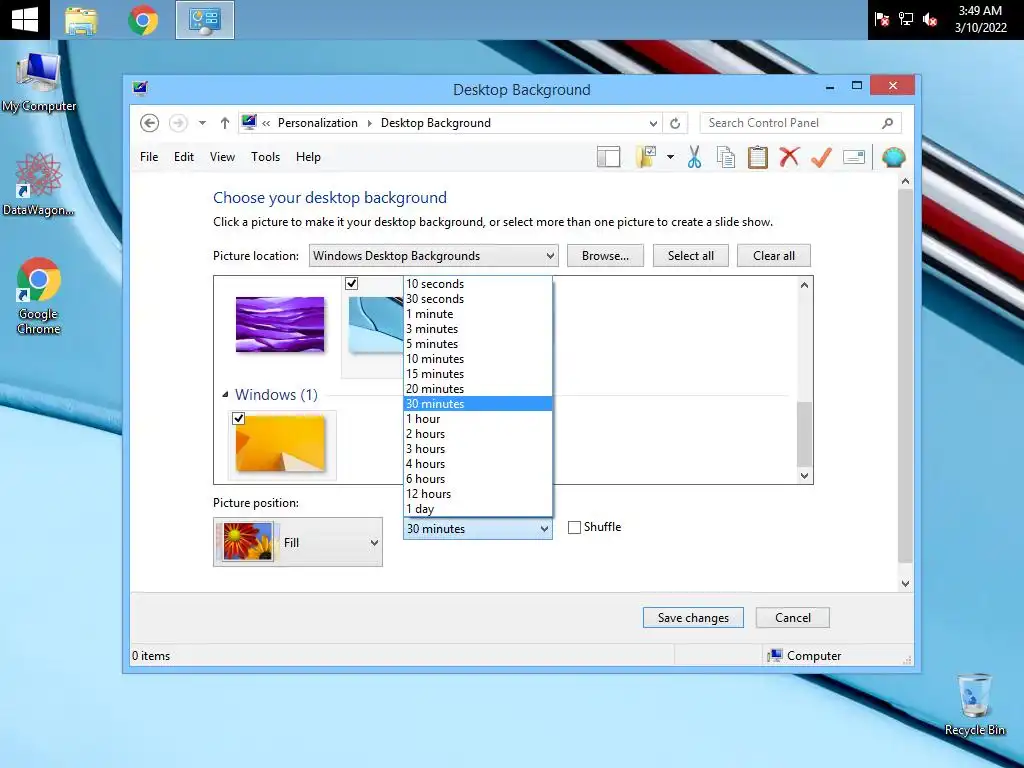
Task: Choose 1 hour from the interval list
Action: [x=478, y=419]
